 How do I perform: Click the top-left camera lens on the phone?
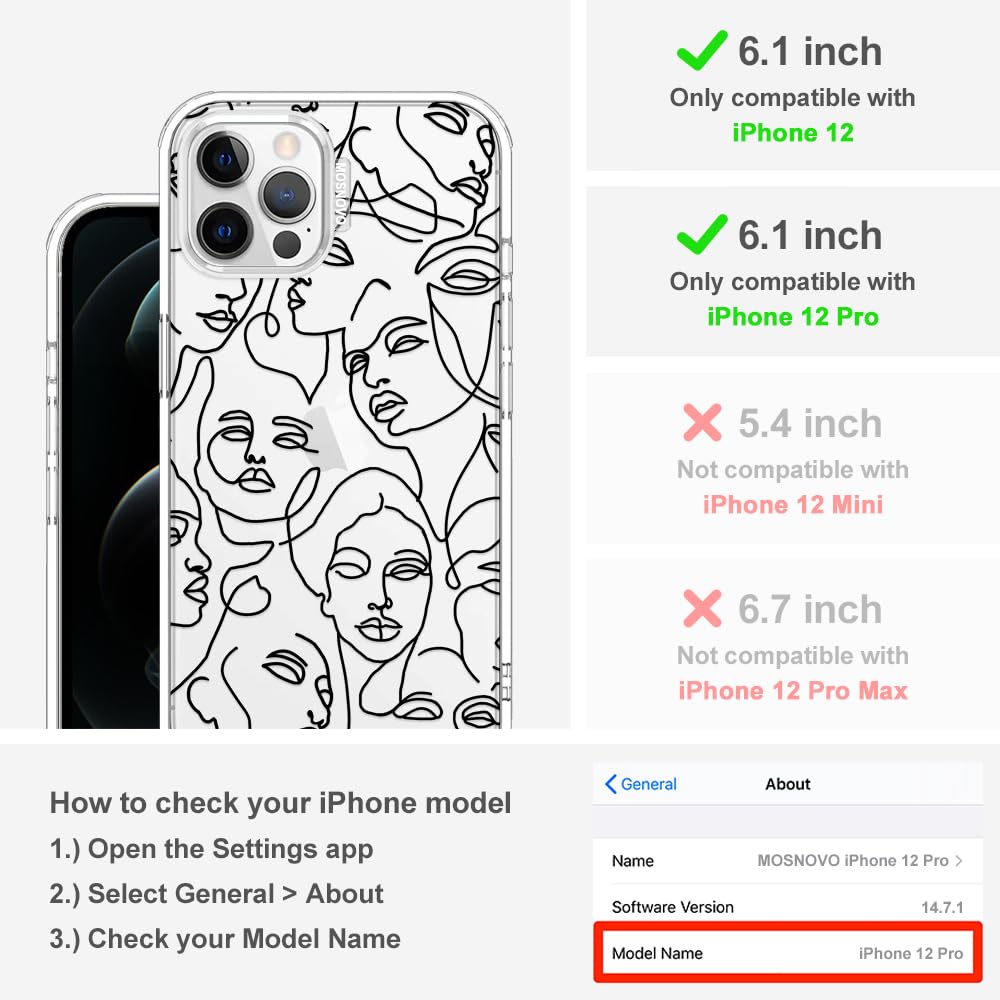tap(224, 159)
